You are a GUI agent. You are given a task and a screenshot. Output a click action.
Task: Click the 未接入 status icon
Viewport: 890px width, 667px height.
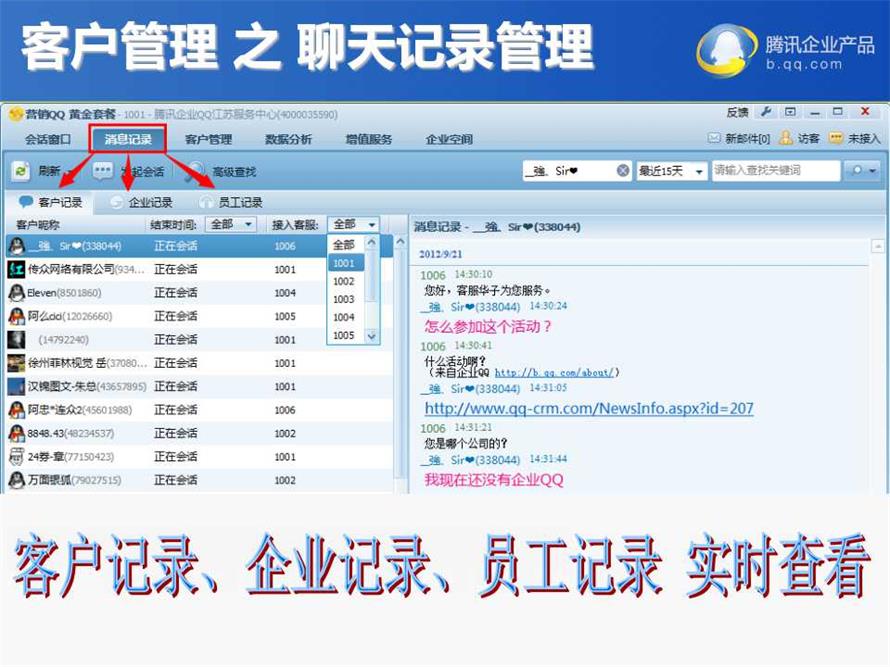(x=836, y=139)
